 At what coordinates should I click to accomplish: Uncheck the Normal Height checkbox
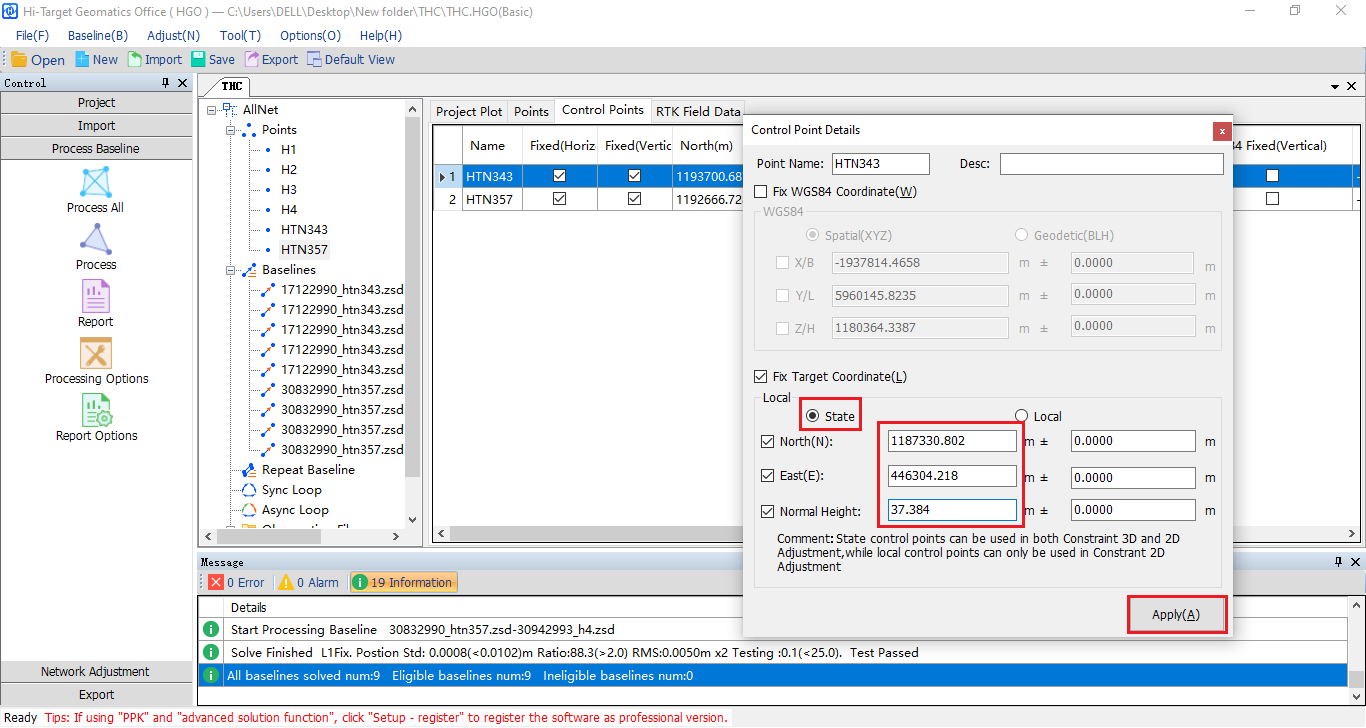point(768,511)
